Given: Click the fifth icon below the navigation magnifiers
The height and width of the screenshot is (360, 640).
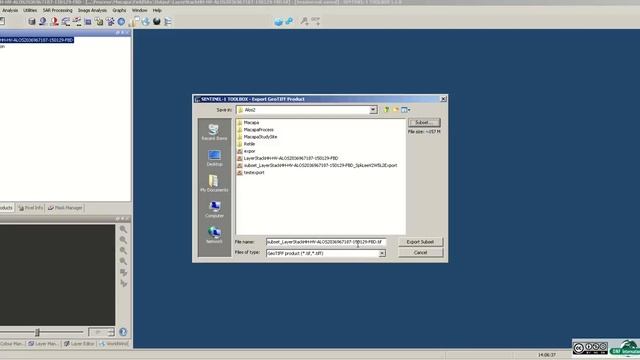Looking at the screenshot, I should tap(123, 272).
